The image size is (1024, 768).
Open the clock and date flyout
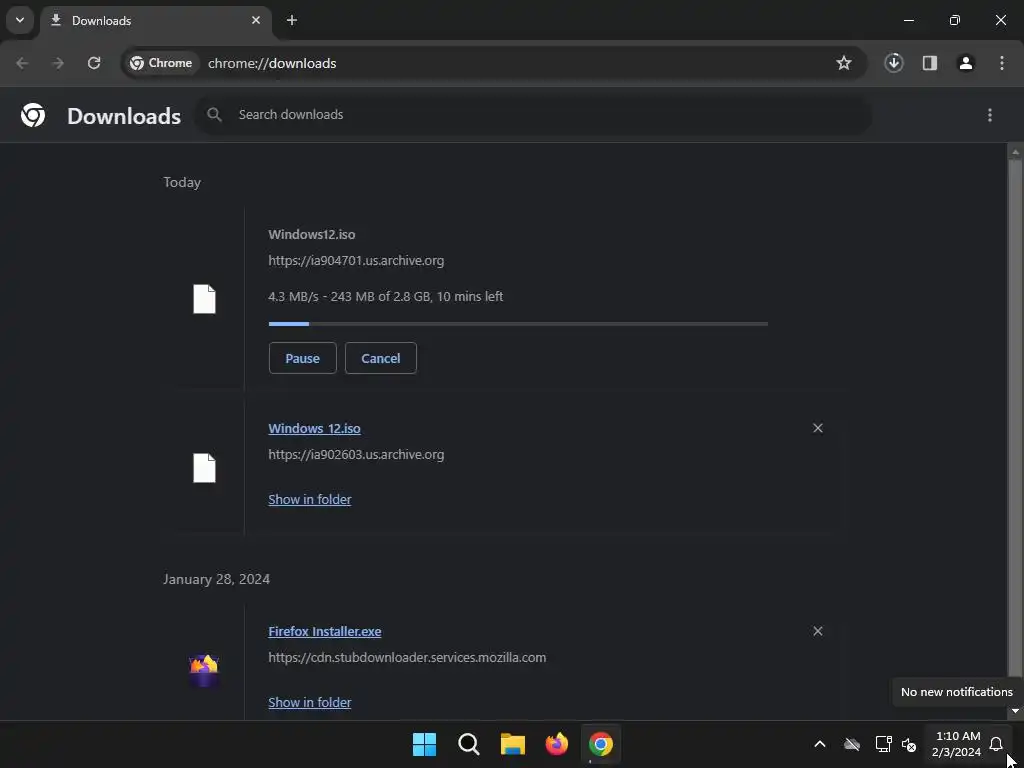point(957,744)
